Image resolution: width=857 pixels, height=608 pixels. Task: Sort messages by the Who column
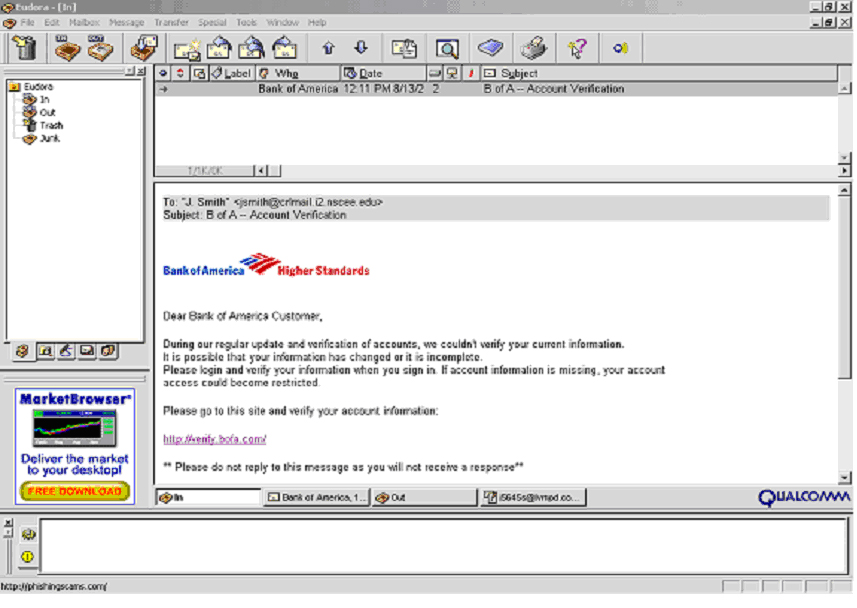coord(297,73)
